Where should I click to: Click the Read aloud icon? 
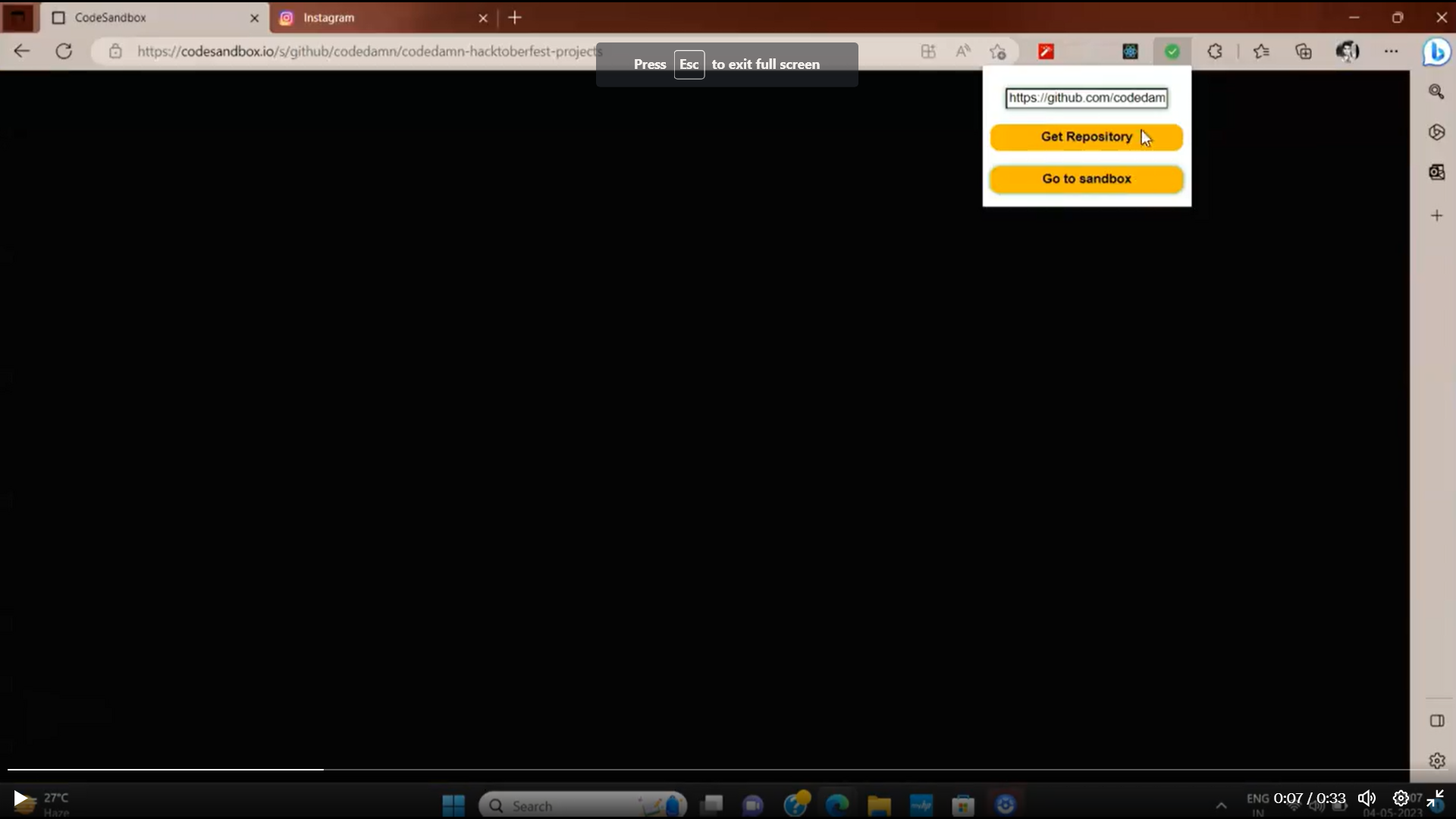pyautogui.click(x=963, y=52)
